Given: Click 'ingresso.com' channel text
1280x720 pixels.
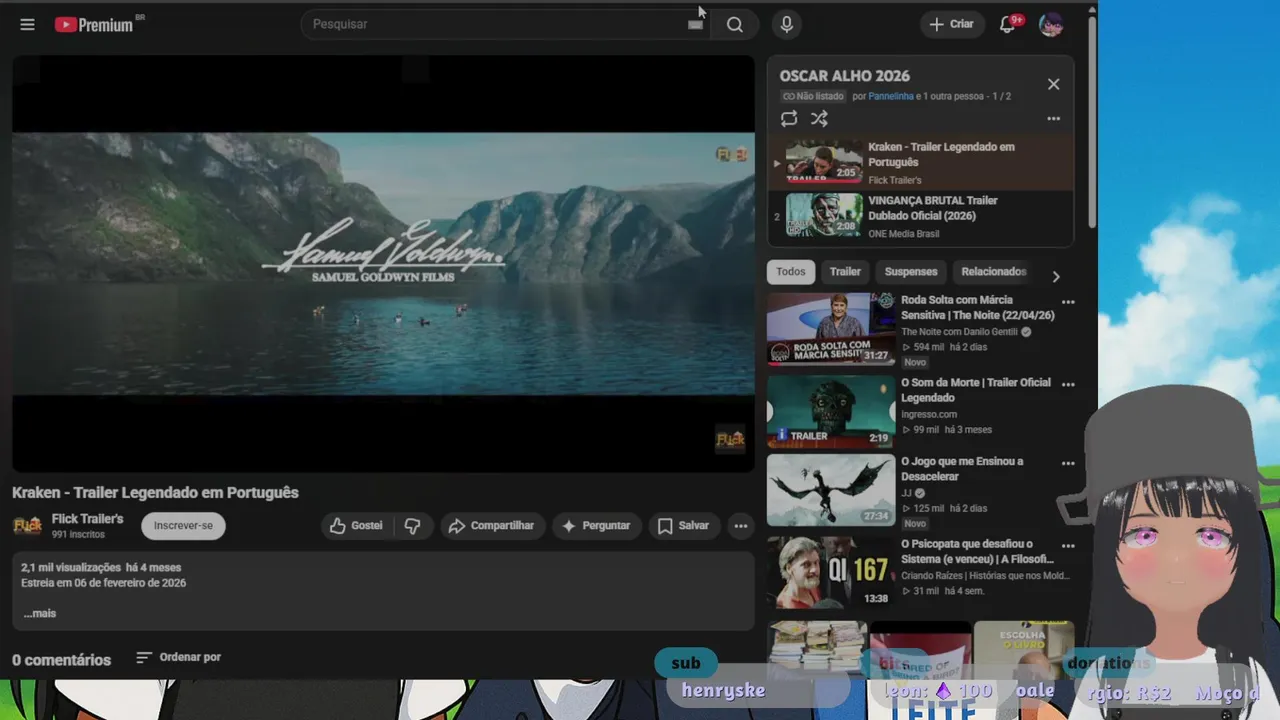Looking at the screenshot, I should (929, 414).
